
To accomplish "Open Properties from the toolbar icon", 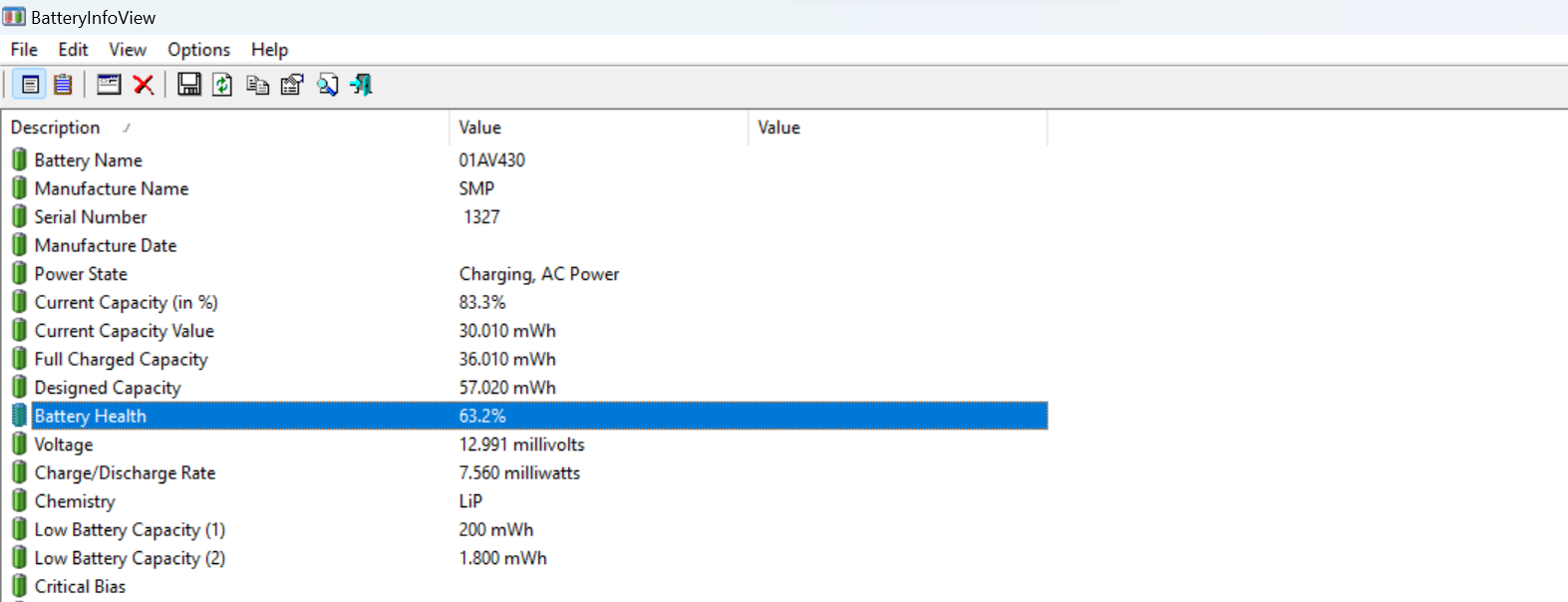I will (292, 85).
